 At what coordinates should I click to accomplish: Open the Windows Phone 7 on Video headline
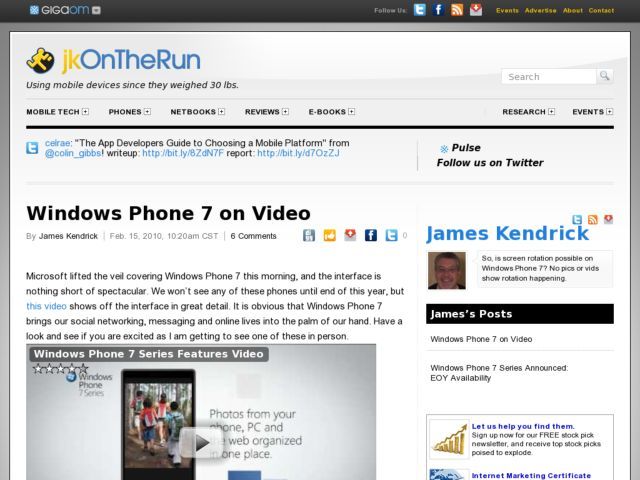pos(168,213)
